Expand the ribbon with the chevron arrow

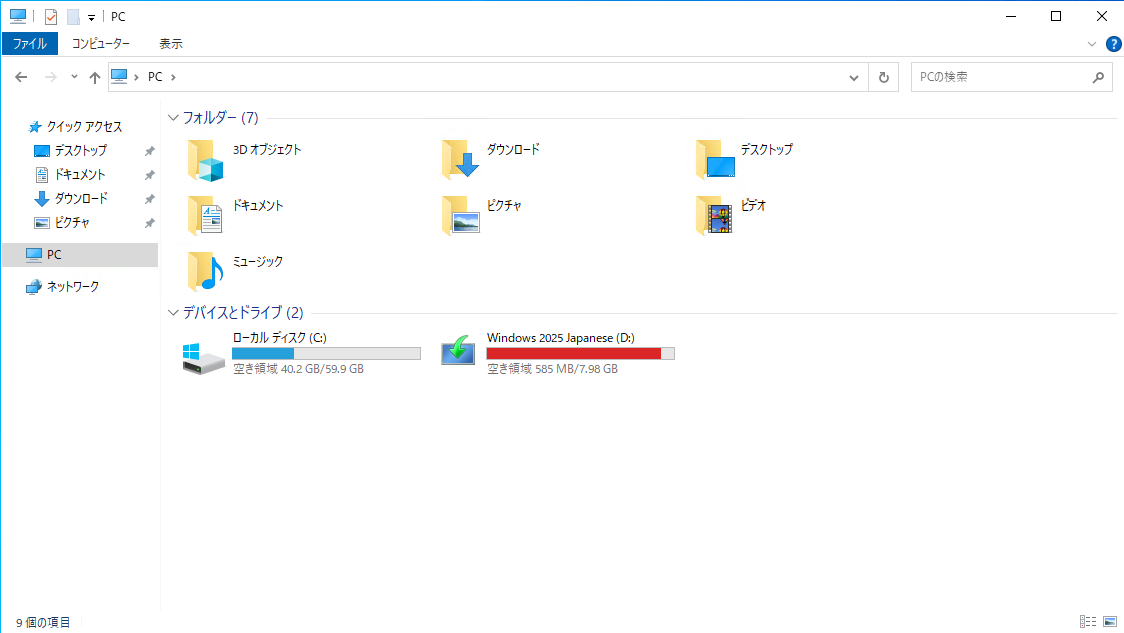1092,44
